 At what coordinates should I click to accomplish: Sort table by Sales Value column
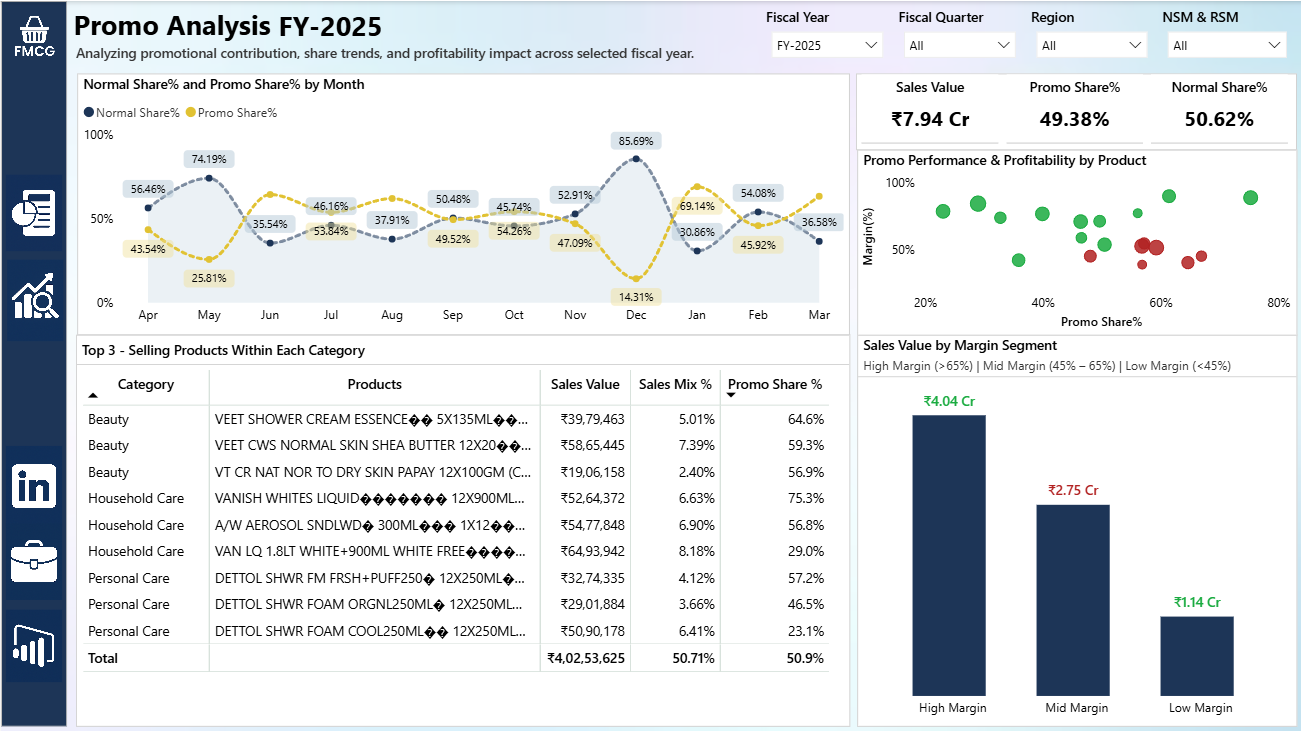(585, 384)
